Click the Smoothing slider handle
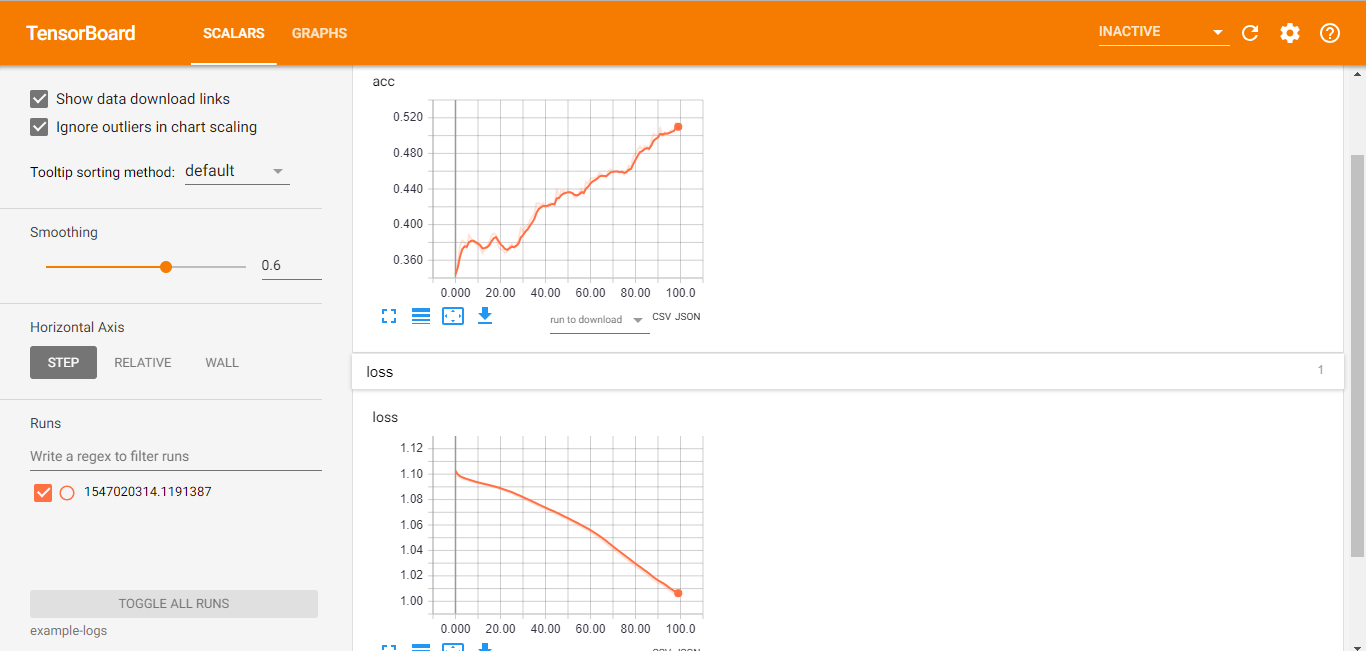Screen dimensions: 1366x651 [x=166, y=267]
